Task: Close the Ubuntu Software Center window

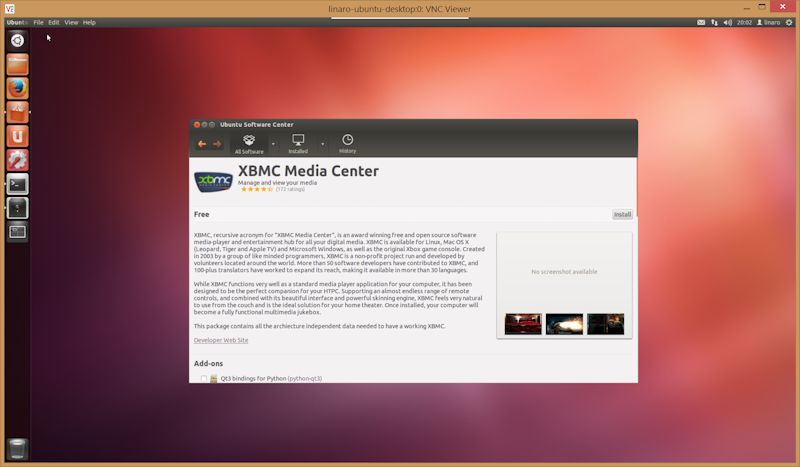Action: pos(197,125)
